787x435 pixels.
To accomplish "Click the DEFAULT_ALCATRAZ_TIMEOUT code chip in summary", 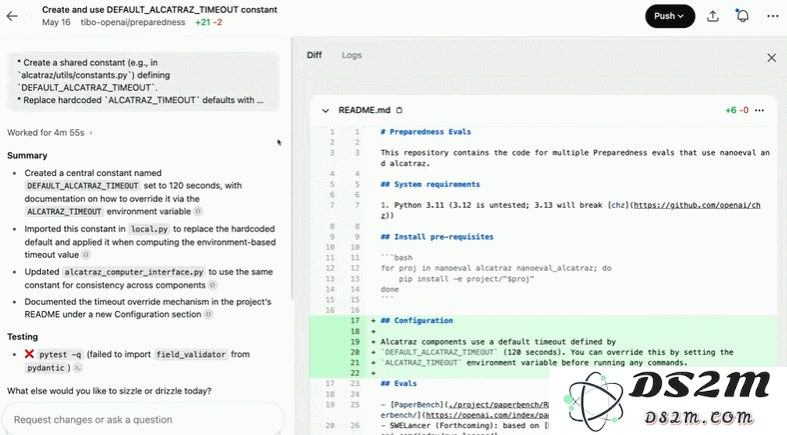I will click(83, 186).
